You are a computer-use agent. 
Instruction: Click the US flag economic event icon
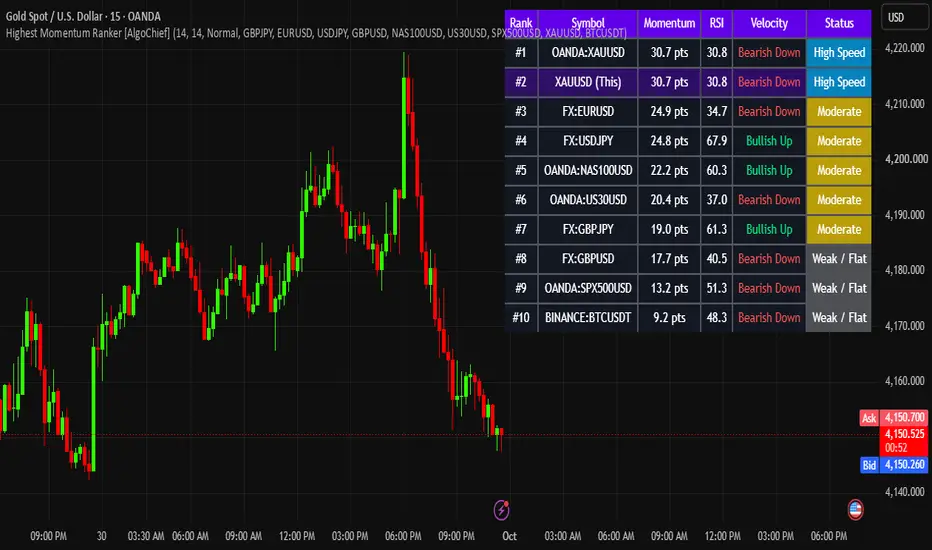[x=855, y=509]
